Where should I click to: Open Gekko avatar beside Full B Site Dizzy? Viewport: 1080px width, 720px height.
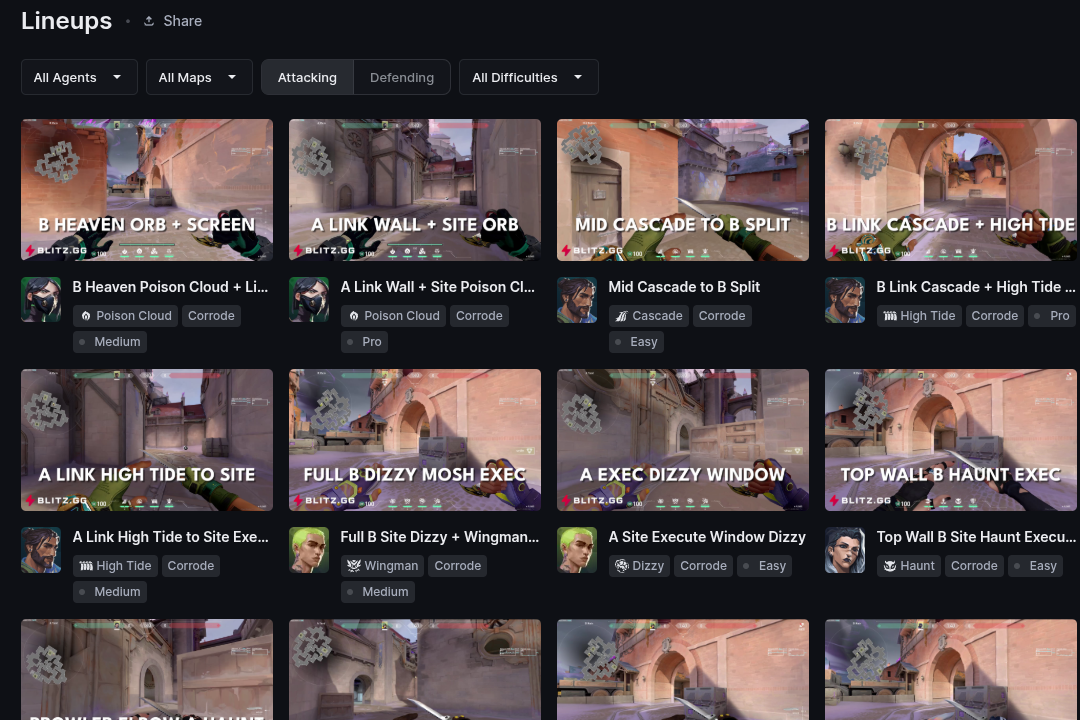click(309, 550)
